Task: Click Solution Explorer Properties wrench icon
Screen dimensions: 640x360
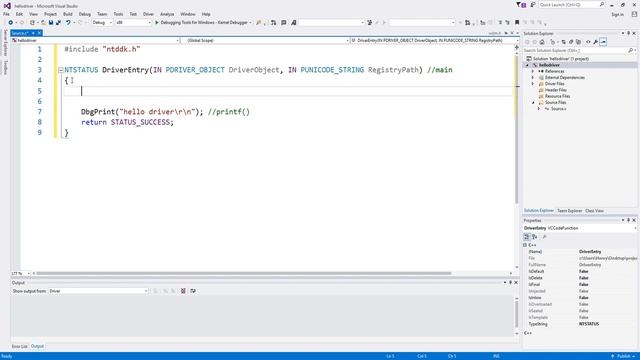Action: 596,42
